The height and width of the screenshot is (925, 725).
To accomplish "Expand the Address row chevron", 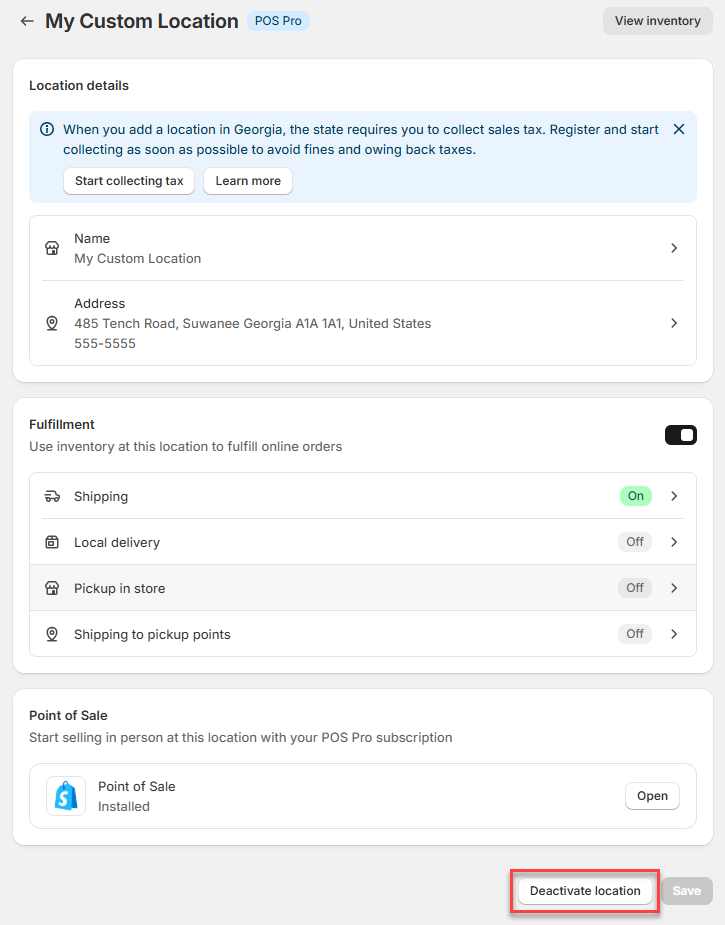I will click(x=674, y=323).
